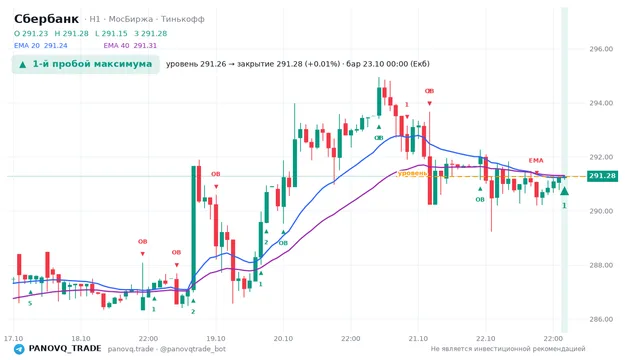Open the @panovqtrade_bot link

(193, 349)
